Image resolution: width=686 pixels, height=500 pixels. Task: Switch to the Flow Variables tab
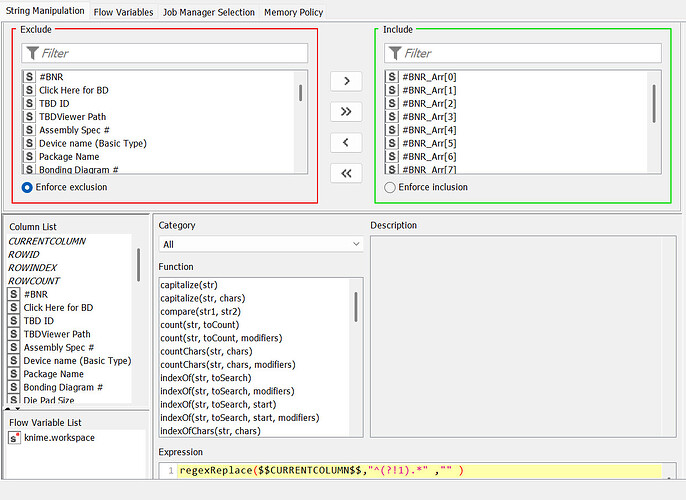pos(123,12)
